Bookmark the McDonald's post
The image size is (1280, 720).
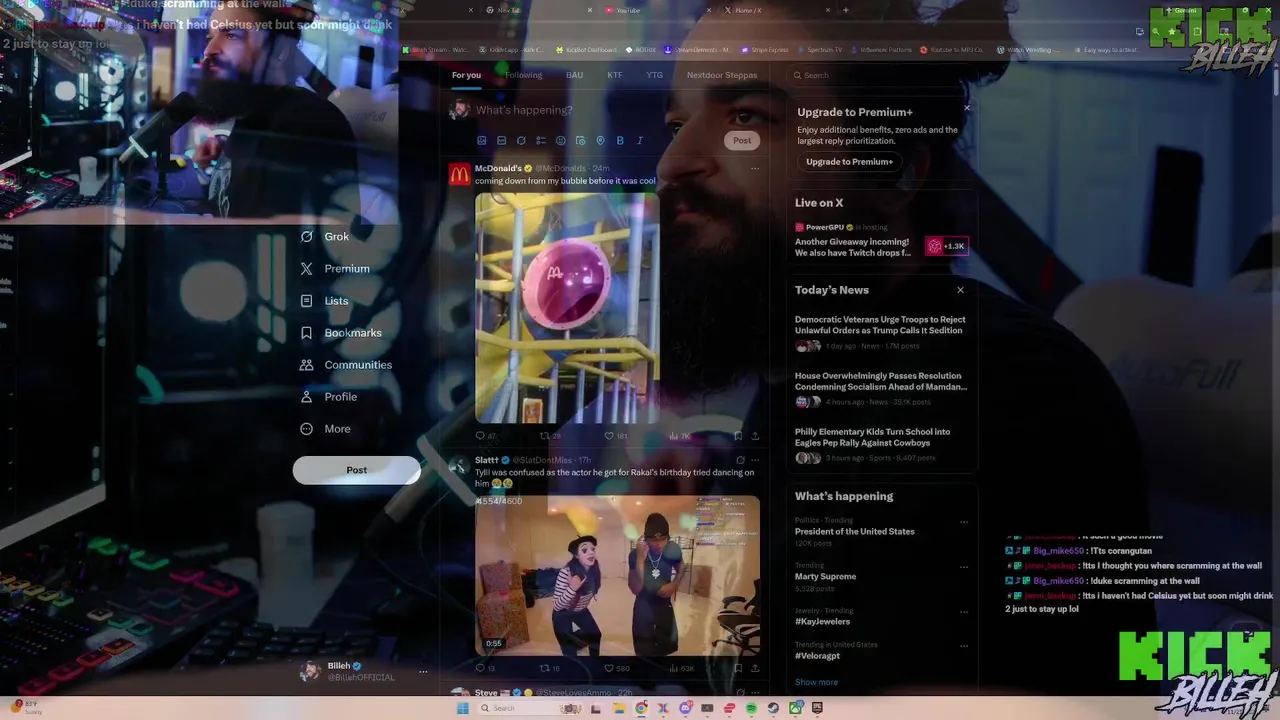(x=738, y=436)
